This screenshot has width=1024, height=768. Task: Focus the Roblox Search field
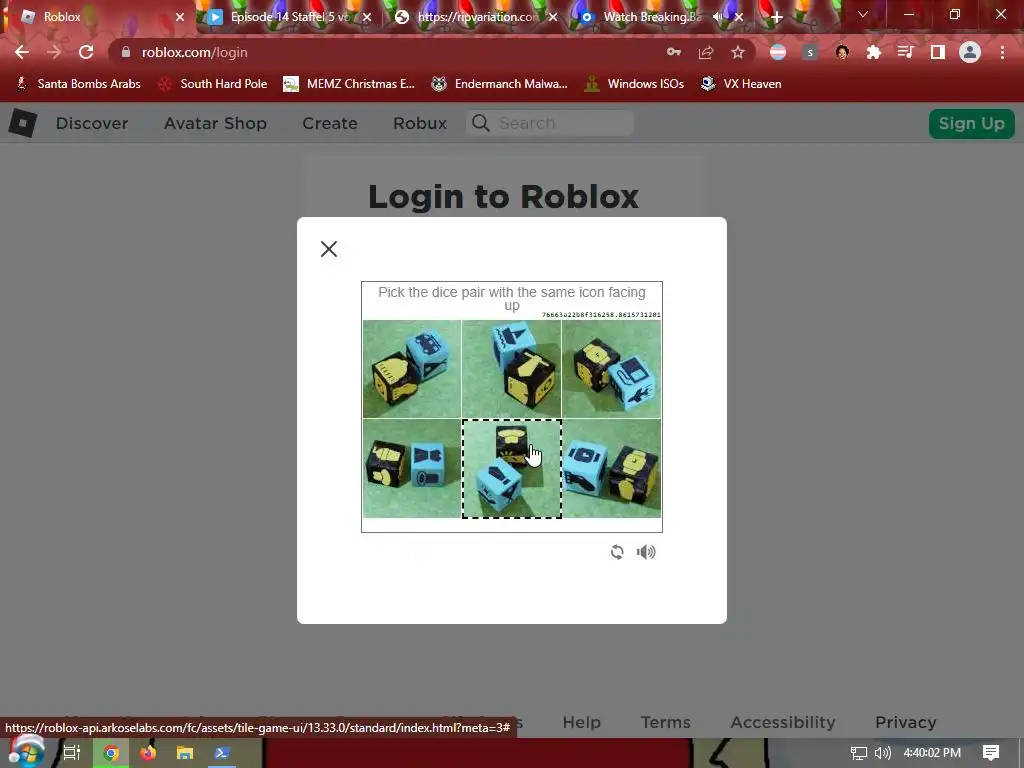550,123
